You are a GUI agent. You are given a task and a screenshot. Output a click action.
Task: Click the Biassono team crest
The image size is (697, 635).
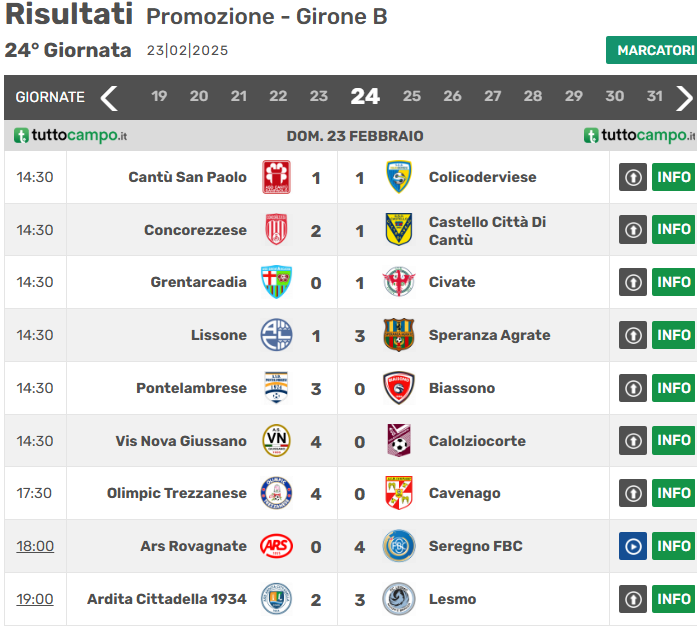point(399,388)
